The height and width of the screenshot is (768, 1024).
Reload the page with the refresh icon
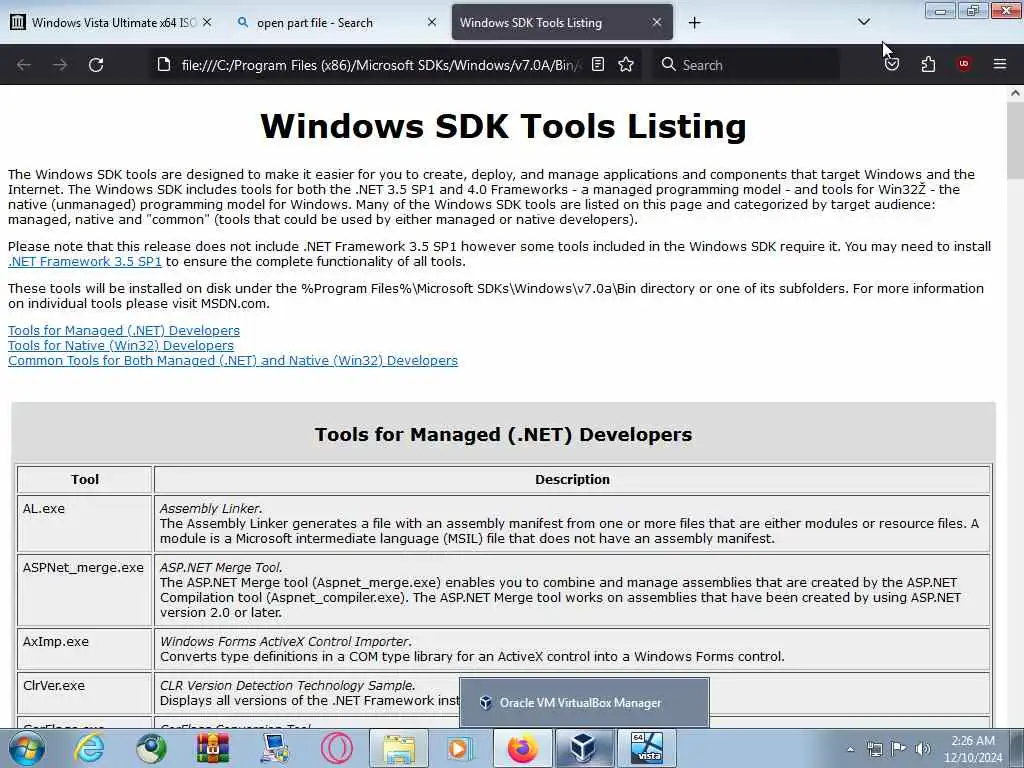[96, 65]
